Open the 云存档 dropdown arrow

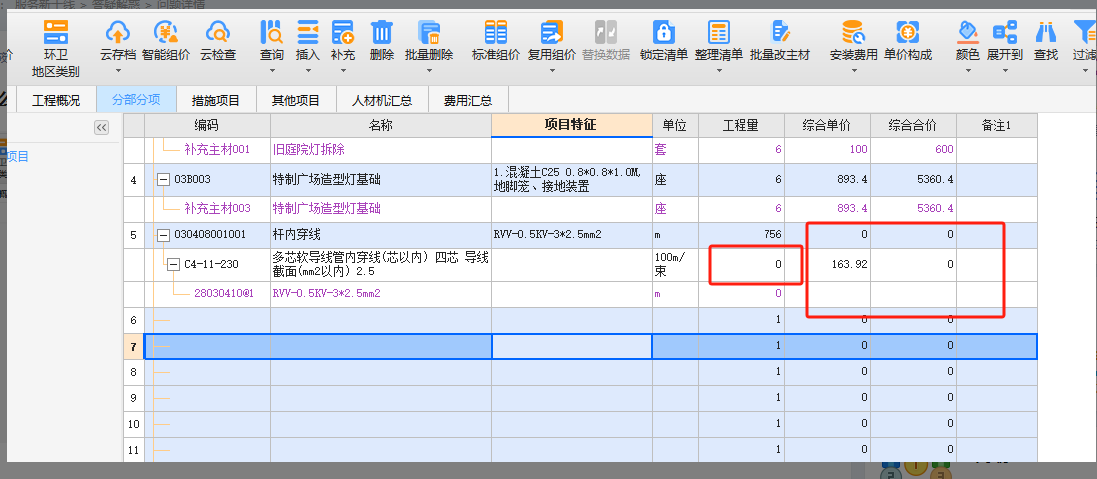tap(118, 70)
